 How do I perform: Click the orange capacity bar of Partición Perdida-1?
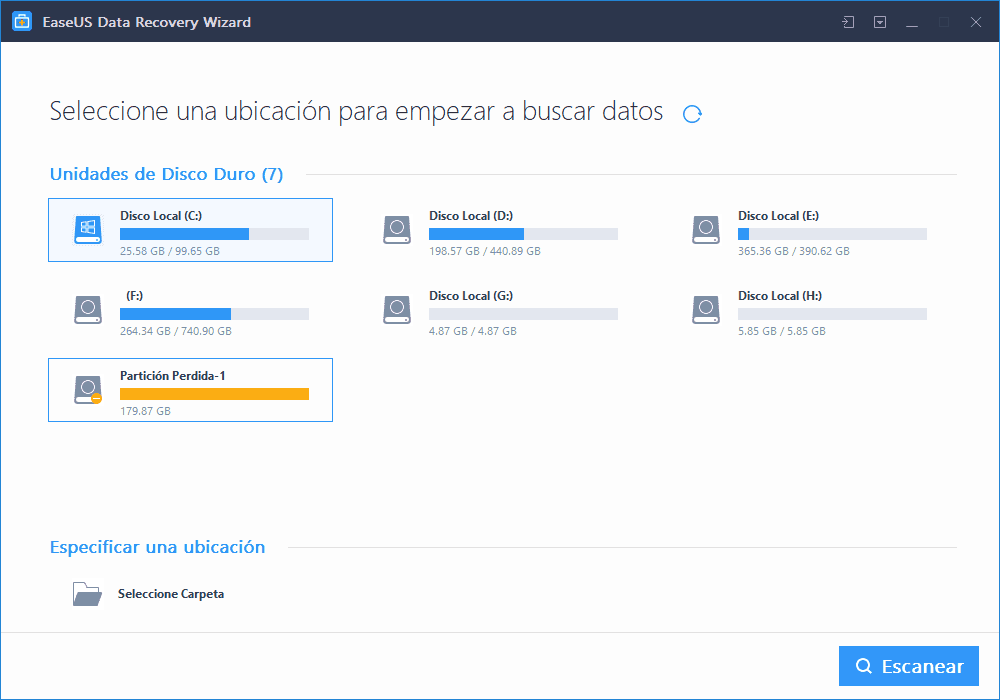pos(216,394)
